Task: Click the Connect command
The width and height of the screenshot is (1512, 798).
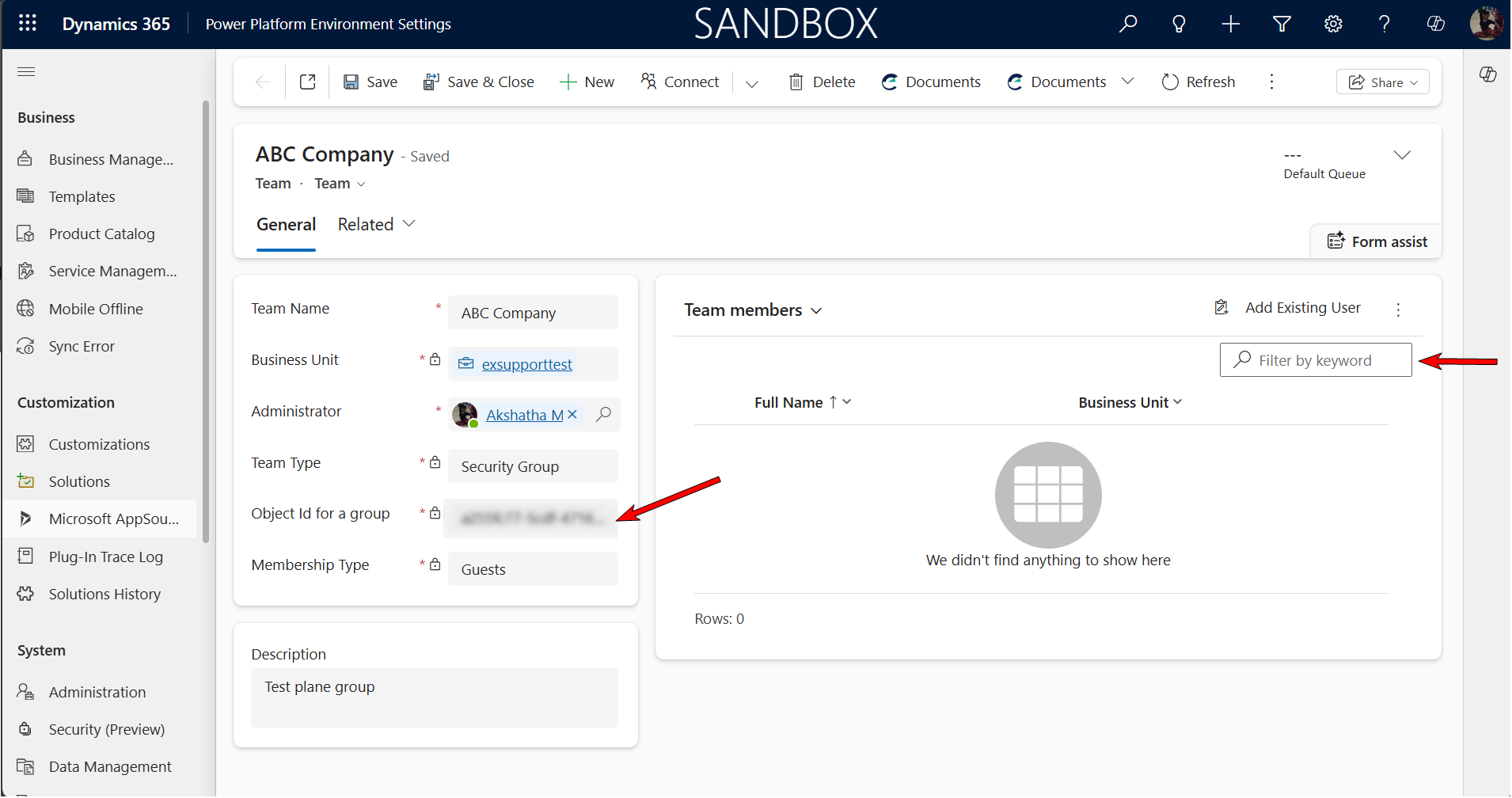Action: 680,82
